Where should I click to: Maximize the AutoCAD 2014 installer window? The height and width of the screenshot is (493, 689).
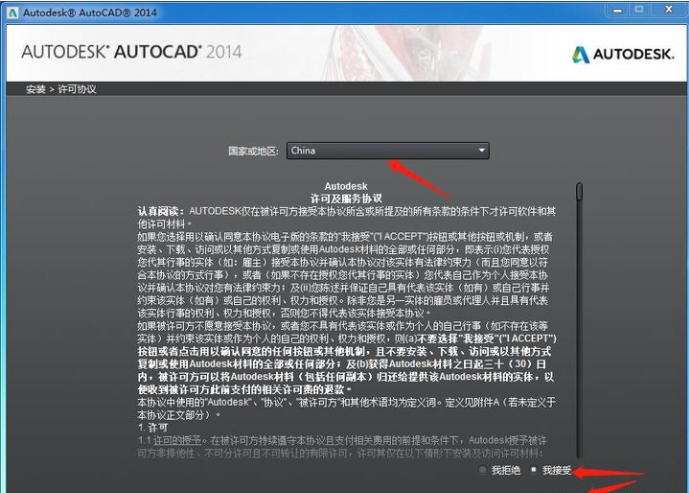point(639,10)
